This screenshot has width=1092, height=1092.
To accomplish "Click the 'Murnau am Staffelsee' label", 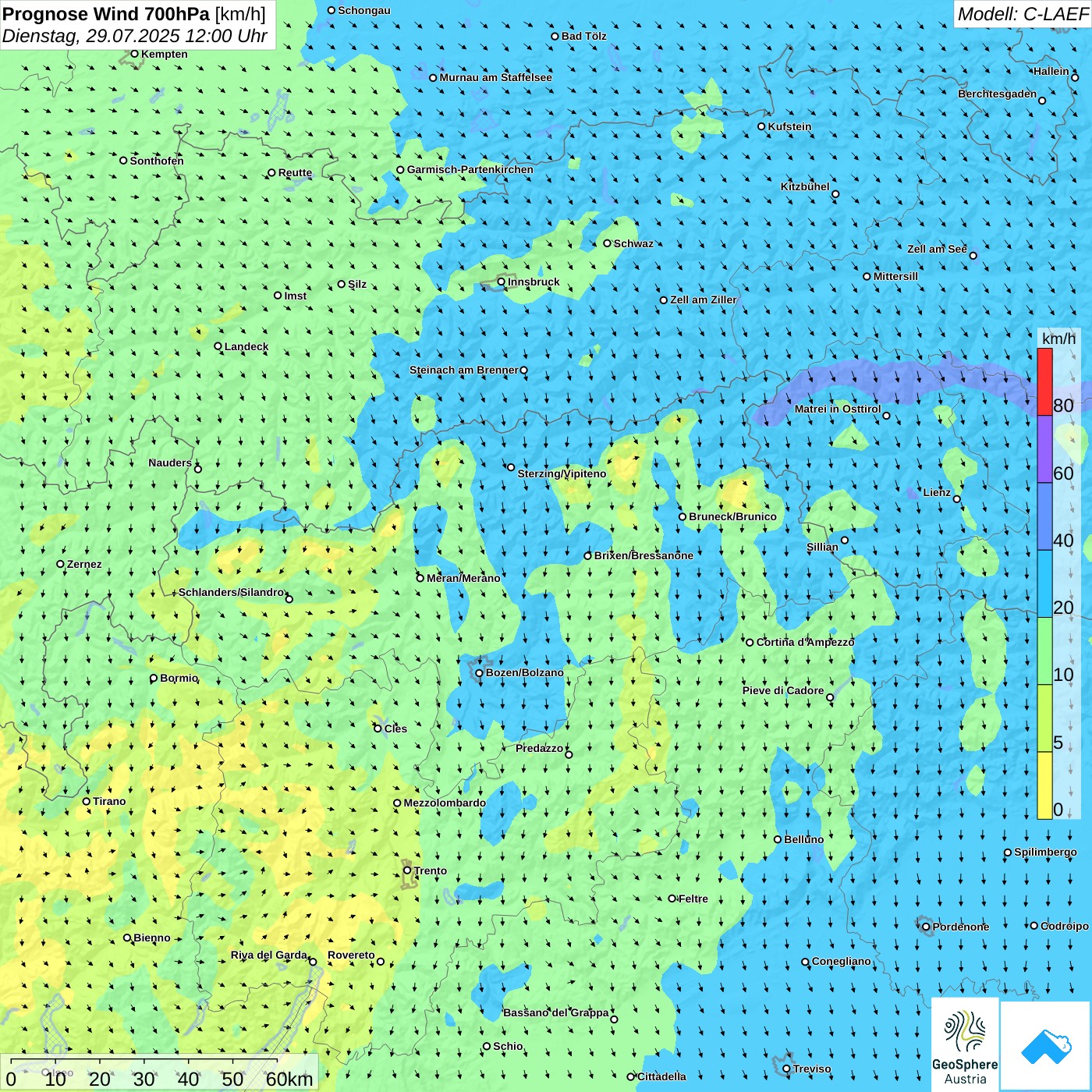I will pyautogui.click(x=496, y=77).
